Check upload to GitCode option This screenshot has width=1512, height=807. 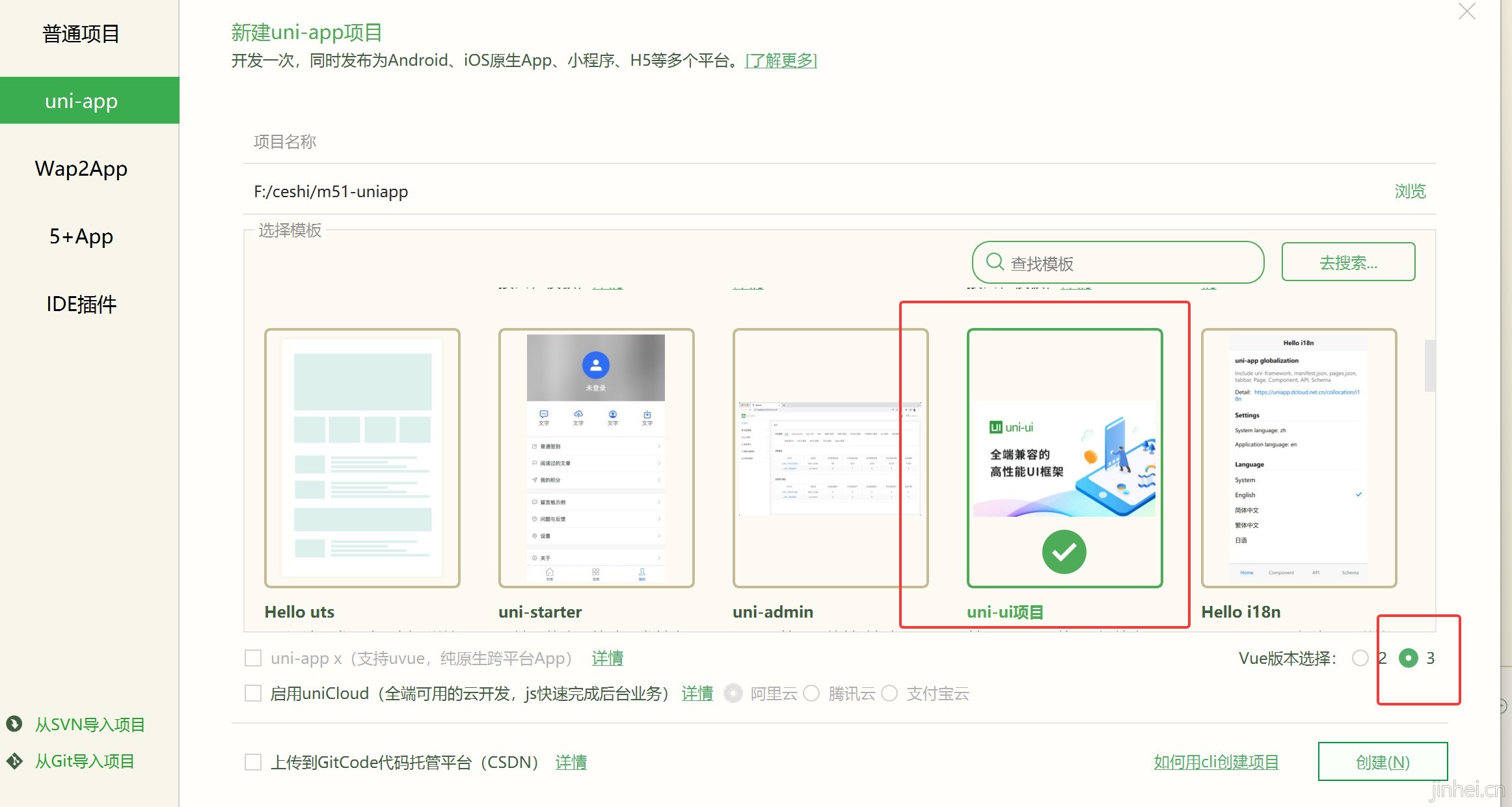(253, 762)
